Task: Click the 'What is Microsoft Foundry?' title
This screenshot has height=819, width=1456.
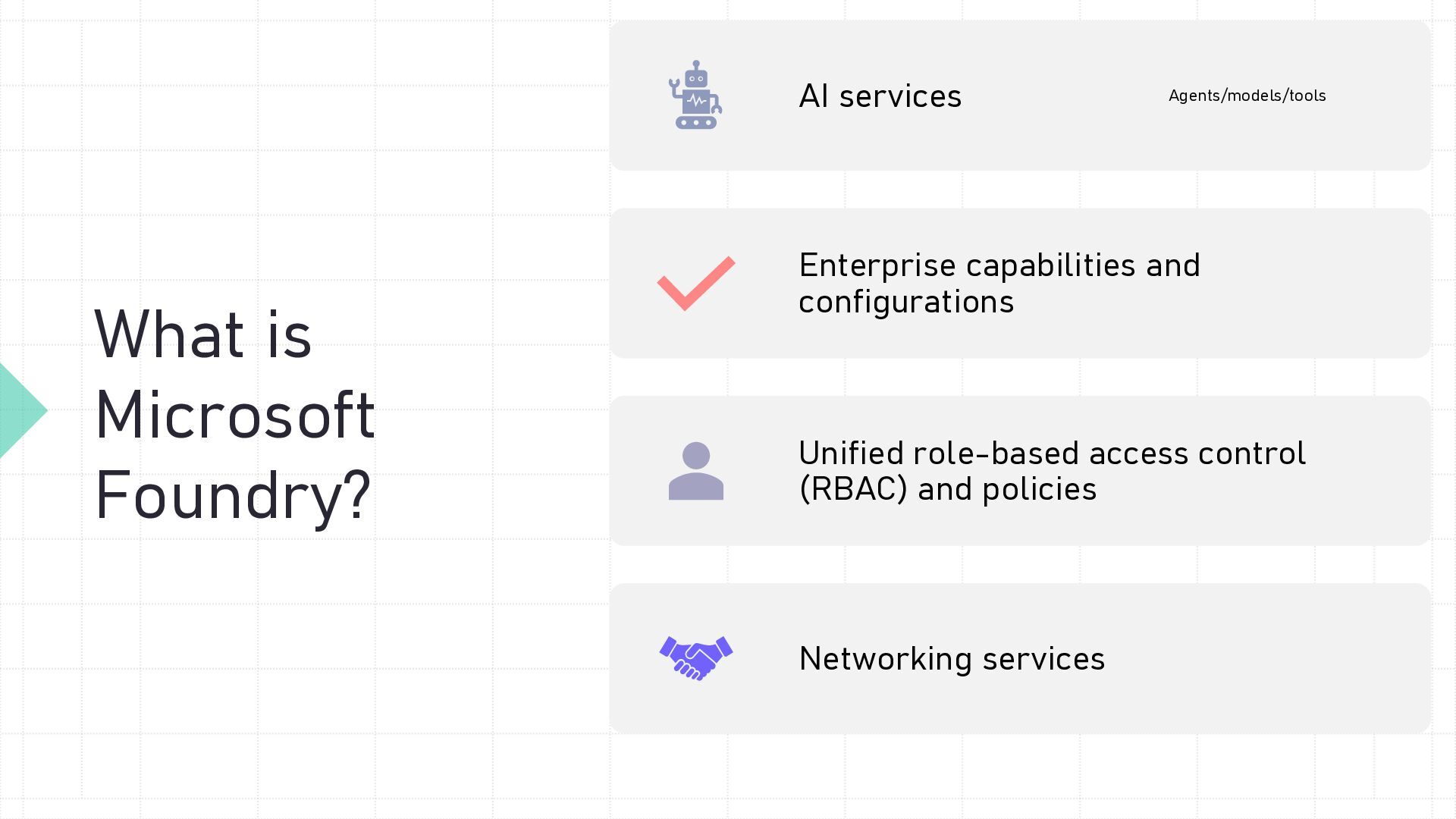Action: pyautogui.click(x=234, y=414)
